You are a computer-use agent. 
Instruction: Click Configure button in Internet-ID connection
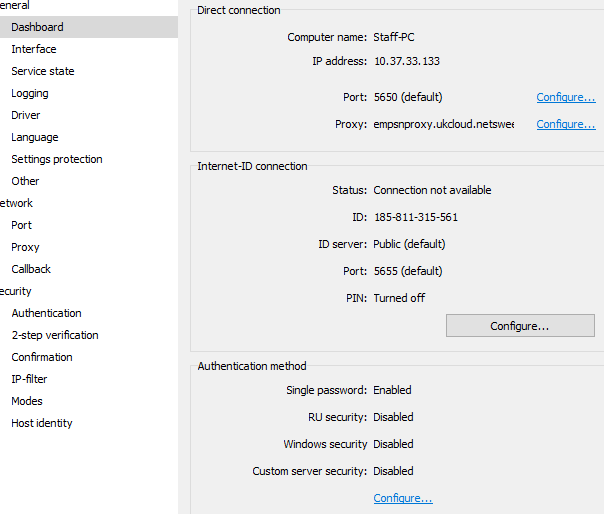(520, 326)
